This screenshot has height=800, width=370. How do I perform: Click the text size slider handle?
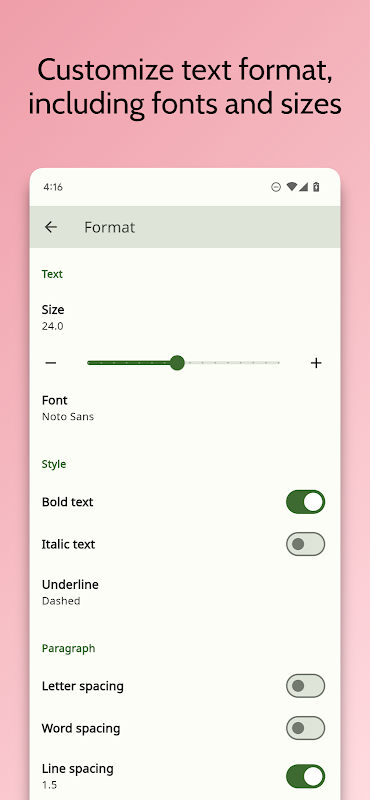pos(177,363)
